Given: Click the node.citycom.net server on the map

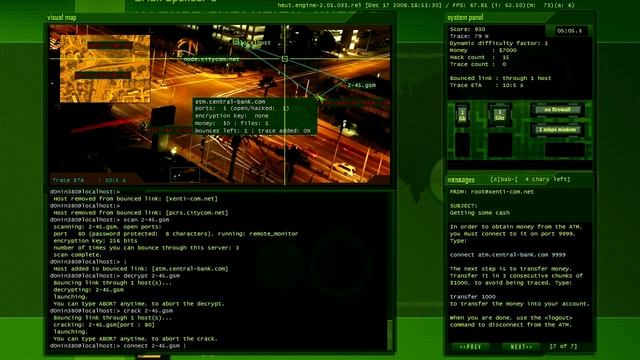Looking at the screenshot, I should (x=211, y=59).
